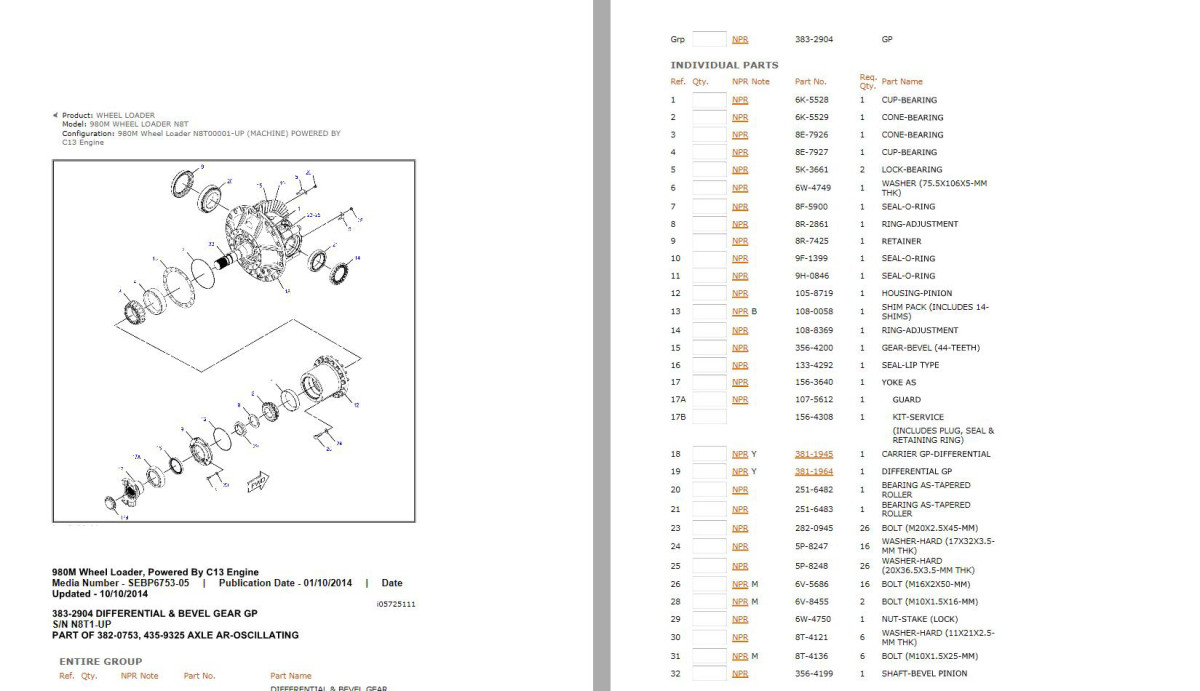Click NPR link for 6V-5686 BOLT
Viewport: 1200px width, 691px height.
click(x=740, y=584)
